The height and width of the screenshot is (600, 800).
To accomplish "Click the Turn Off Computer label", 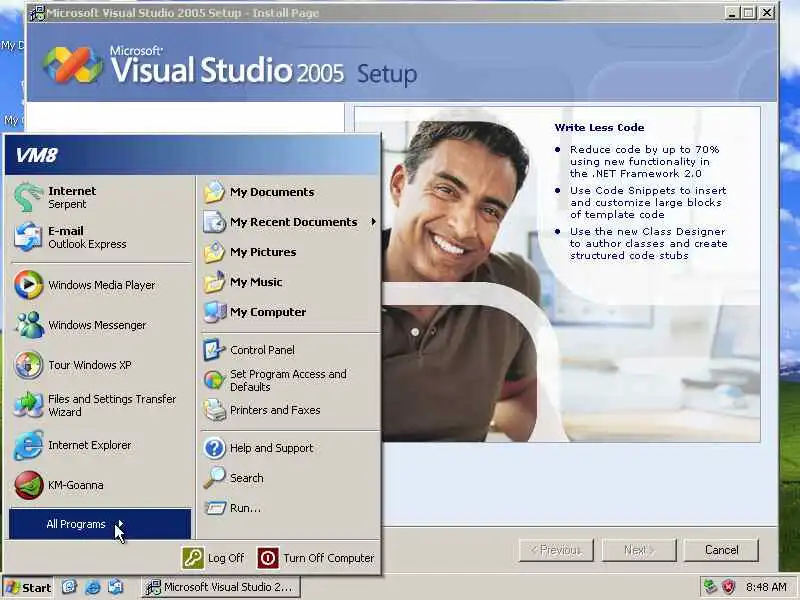I will tap(329, 558).
